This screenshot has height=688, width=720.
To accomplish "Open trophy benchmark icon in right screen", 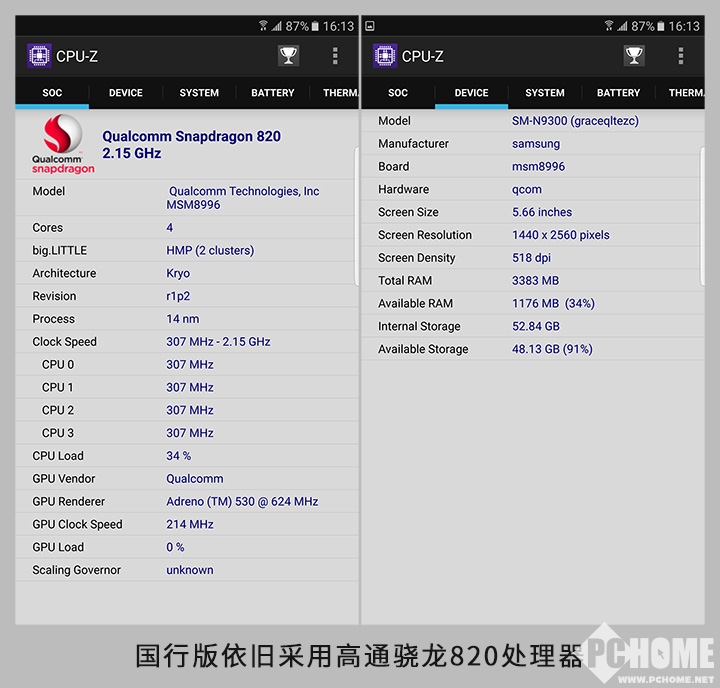I will point(634,56).
